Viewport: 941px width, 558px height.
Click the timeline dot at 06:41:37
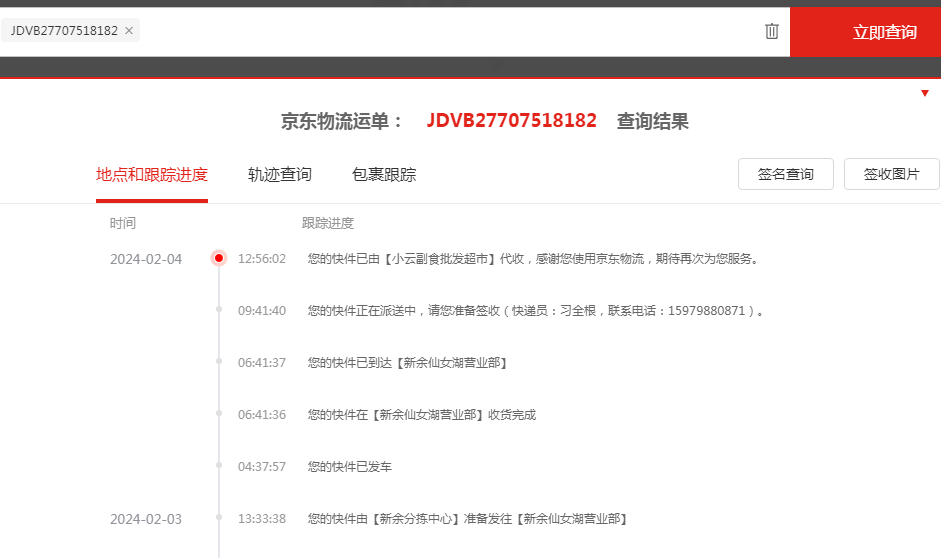[x=218, y=361]
